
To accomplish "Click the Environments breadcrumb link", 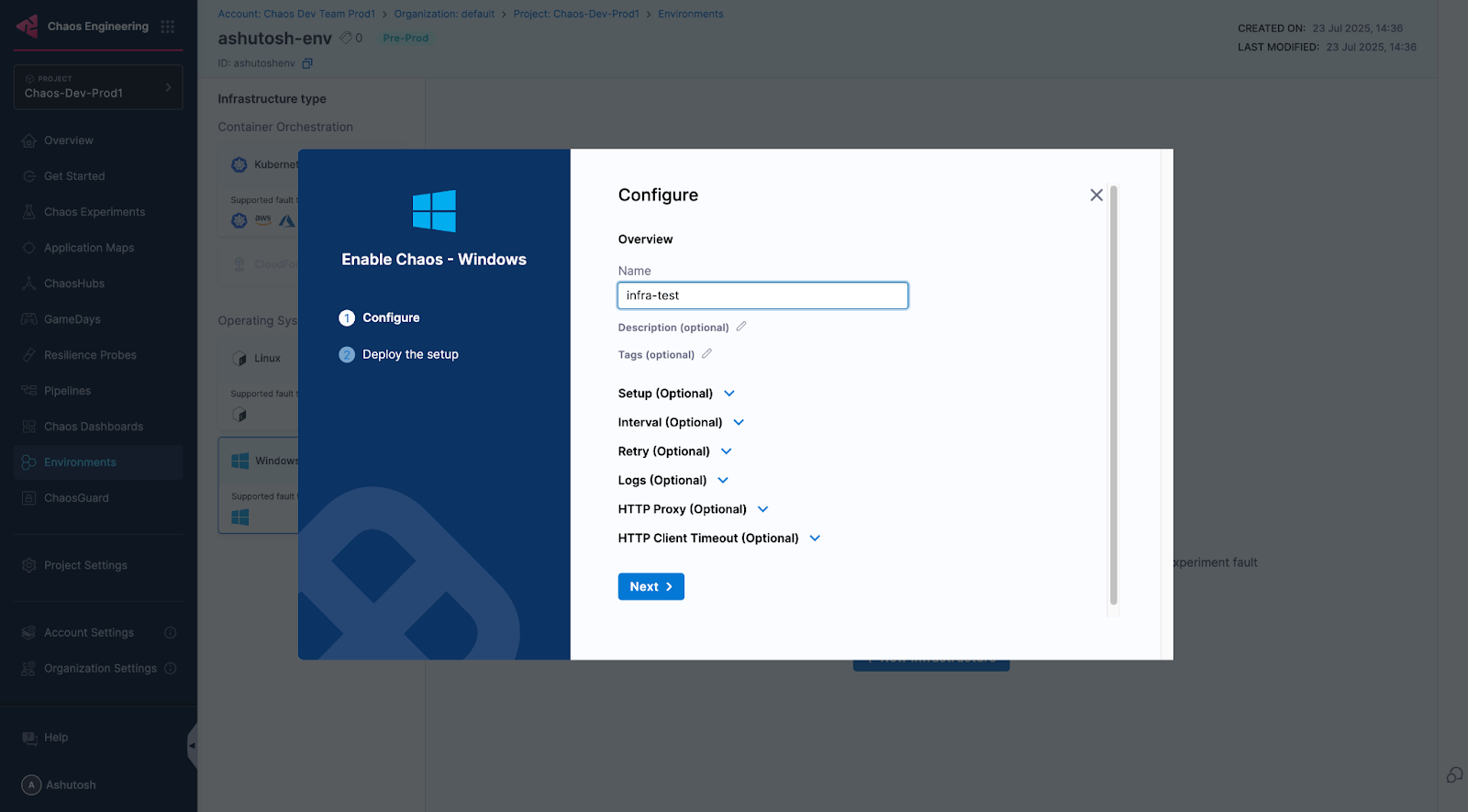I will click(691, 14).
